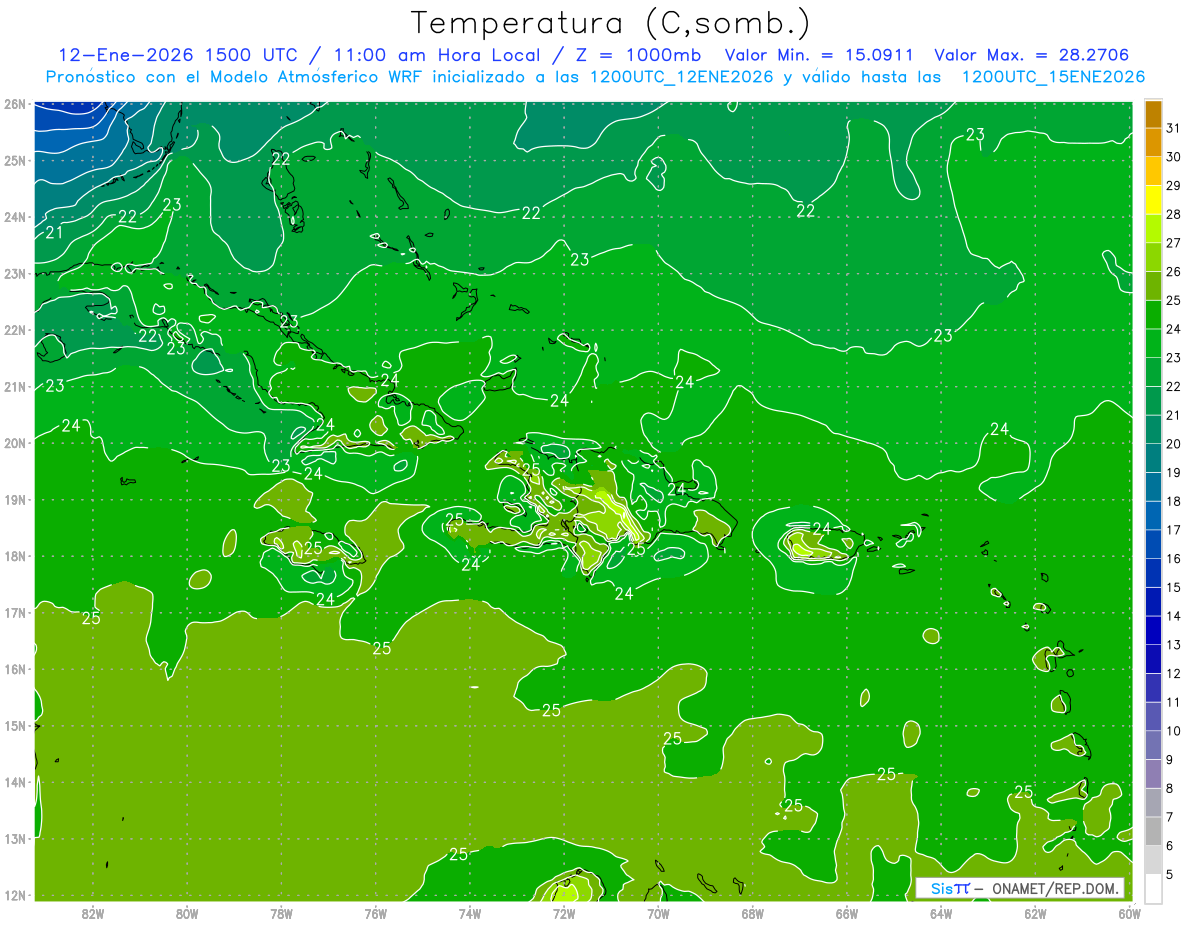1200x927 pixels.
Task: Click the 70W longitude axis label
Action: pos(658,913)
